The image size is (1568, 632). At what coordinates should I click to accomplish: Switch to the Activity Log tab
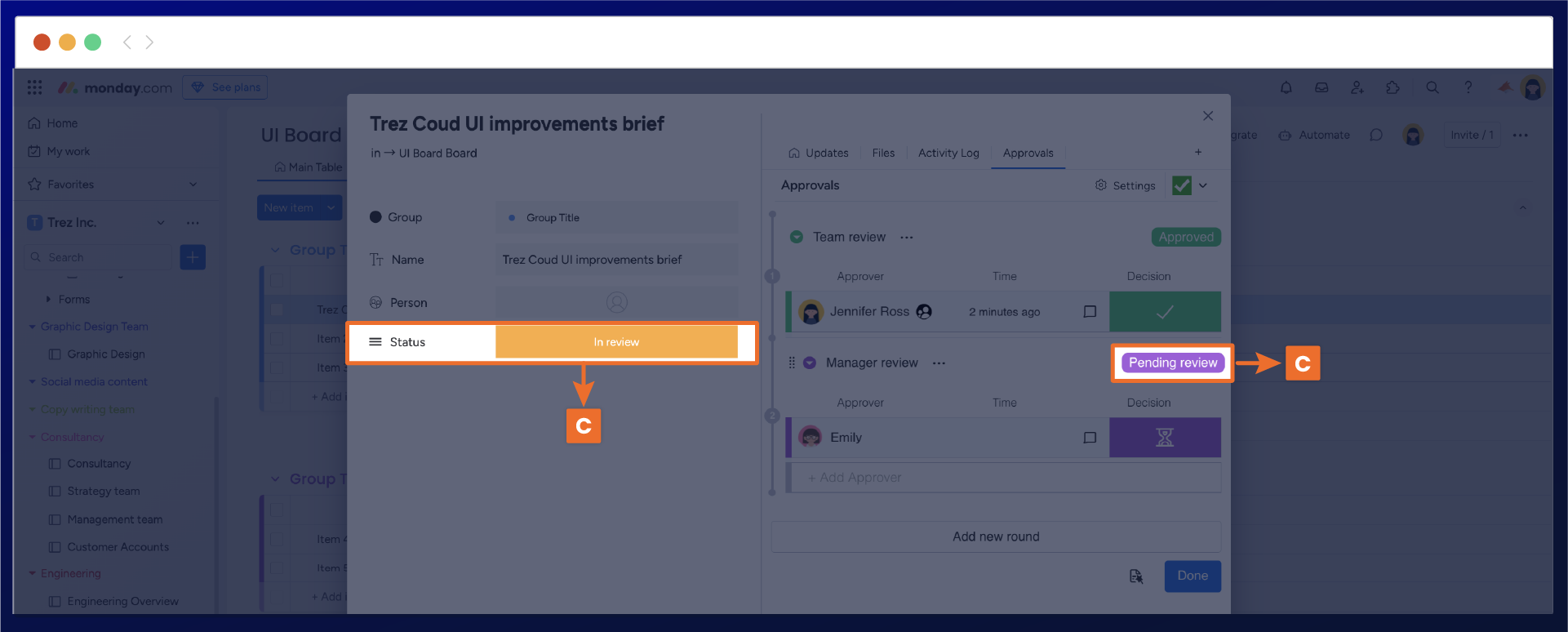coord(948,153)
